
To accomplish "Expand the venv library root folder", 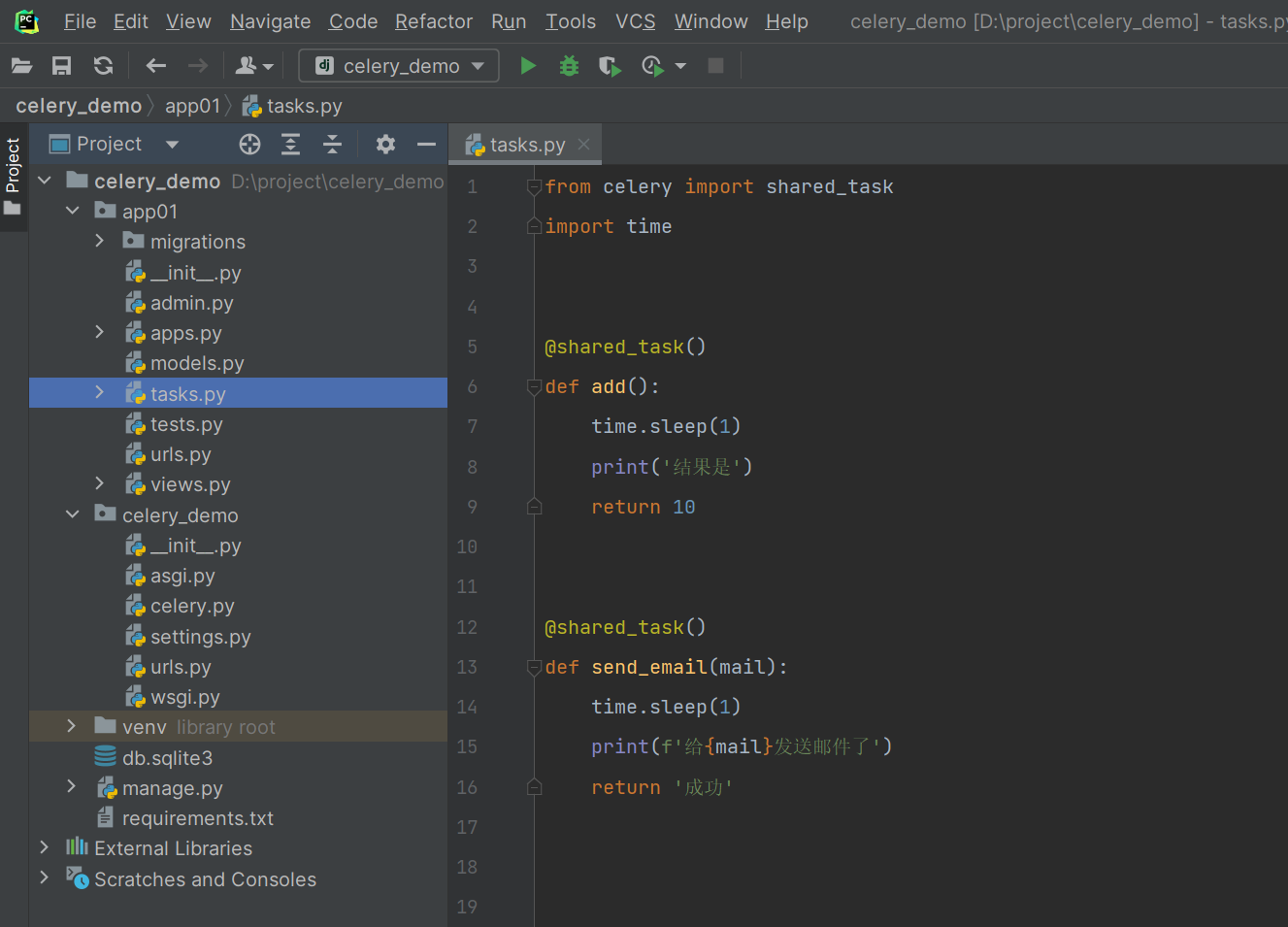I will [x=71, y=726].
